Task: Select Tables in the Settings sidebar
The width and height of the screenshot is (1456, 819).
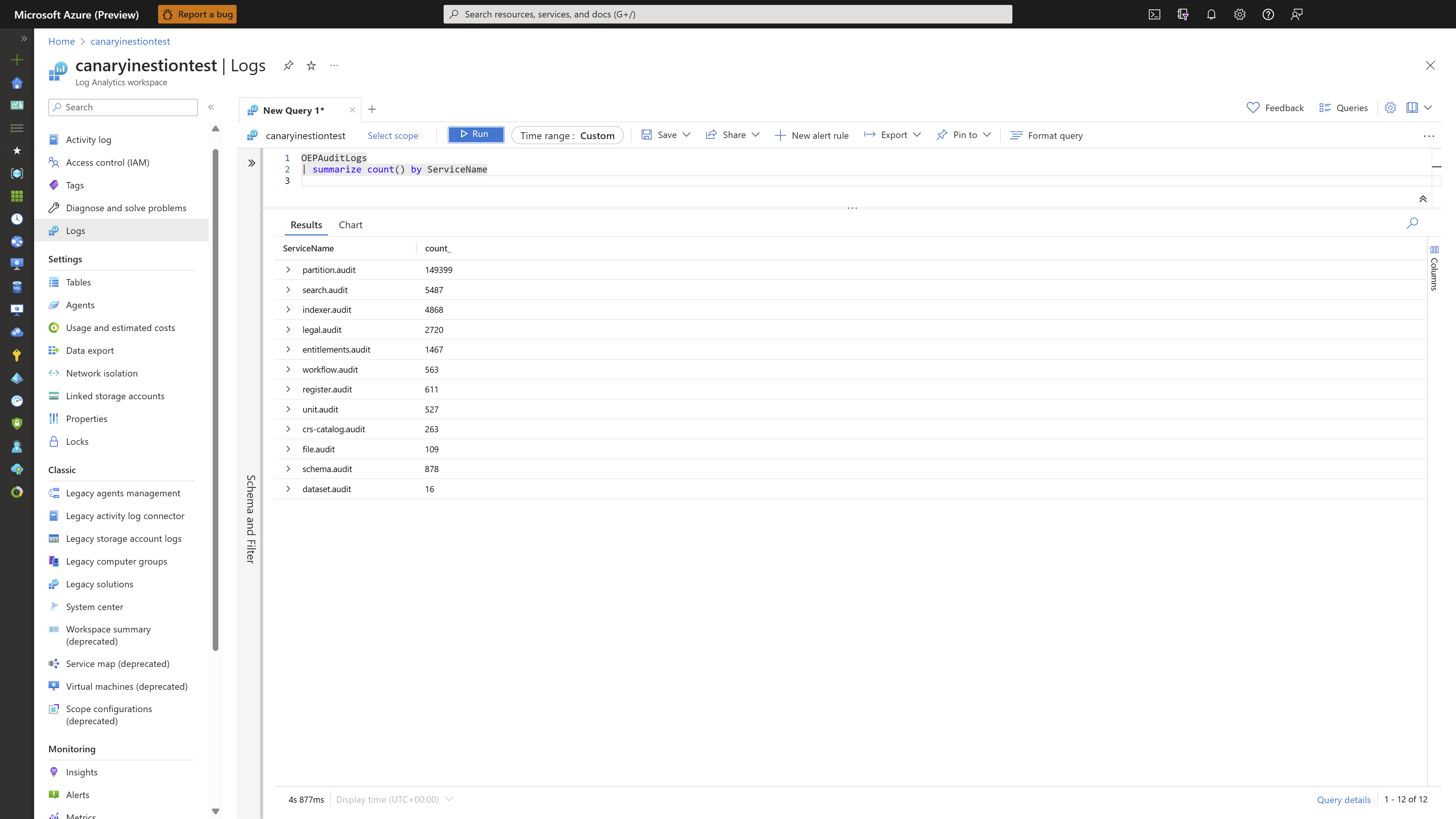Action: click(x=78, y=282)
